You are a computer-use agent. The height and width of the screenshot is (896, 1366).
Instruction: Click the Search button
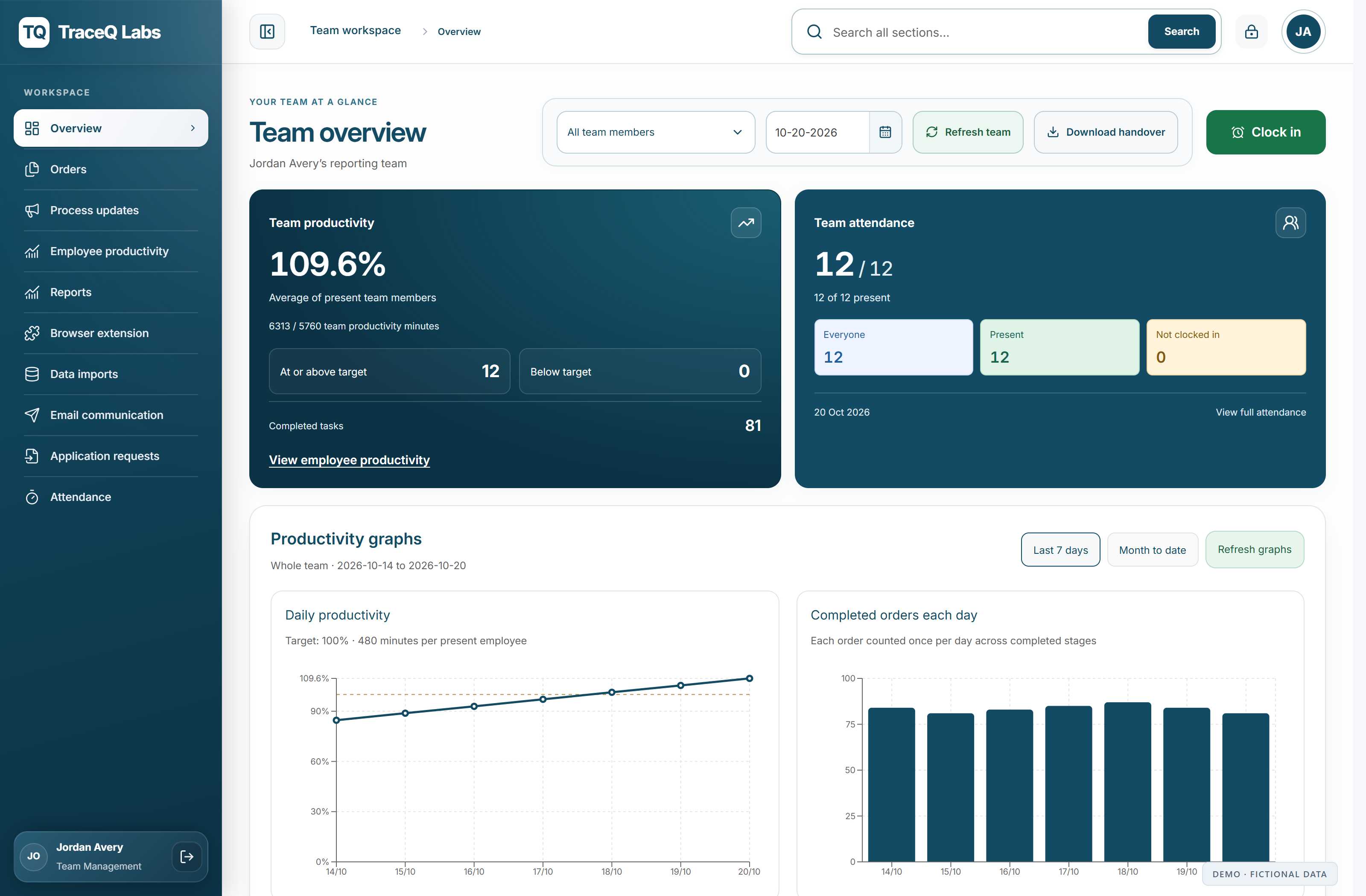point(1181,32)
